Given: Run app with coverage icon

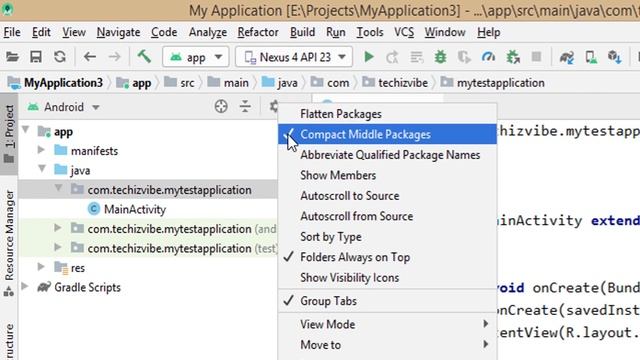Looking at the screenshot, I should click(x=464, y=57).
